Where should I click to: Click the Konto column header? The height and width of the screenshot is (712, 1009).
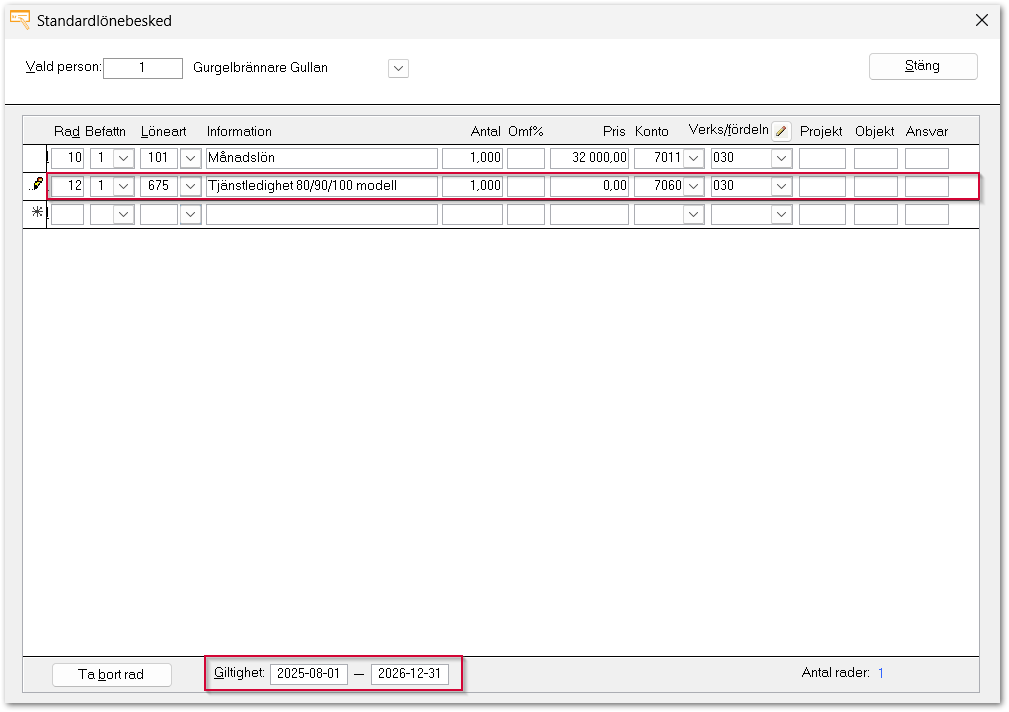click(652, 131)
